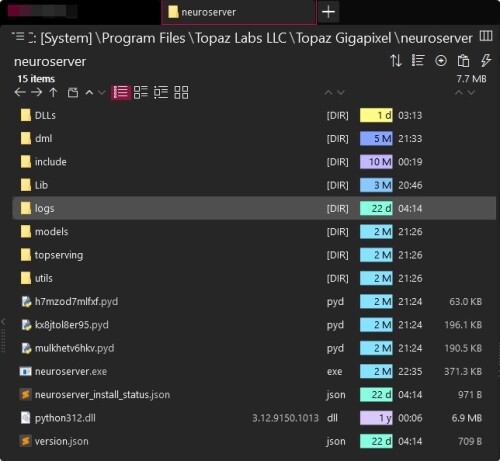Click the sort arrows icon
The image size is (500, 461).
tap(396, 61)
